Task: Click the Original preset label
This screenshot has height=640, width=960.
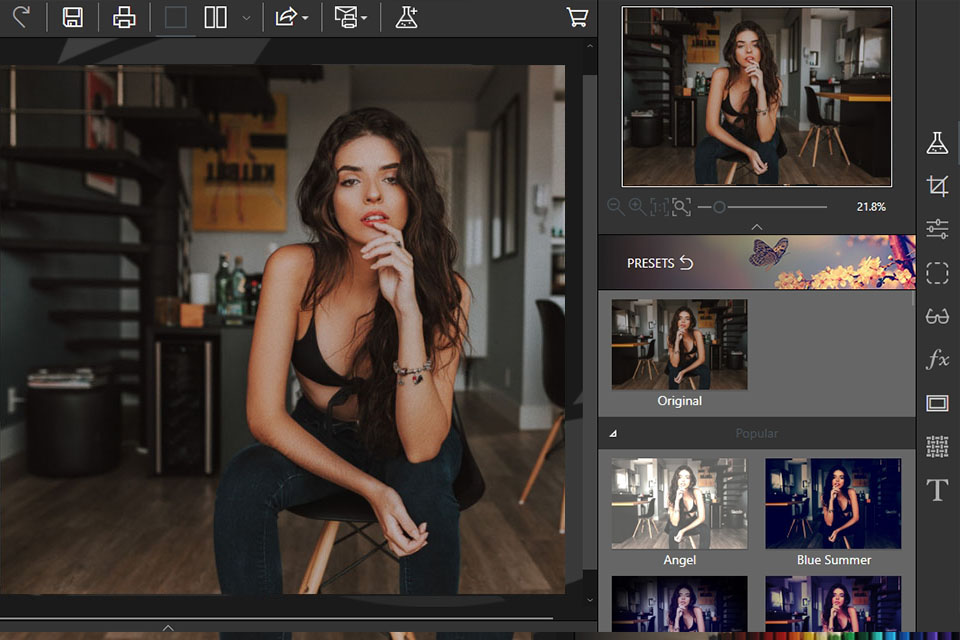Action: point(679,401)
